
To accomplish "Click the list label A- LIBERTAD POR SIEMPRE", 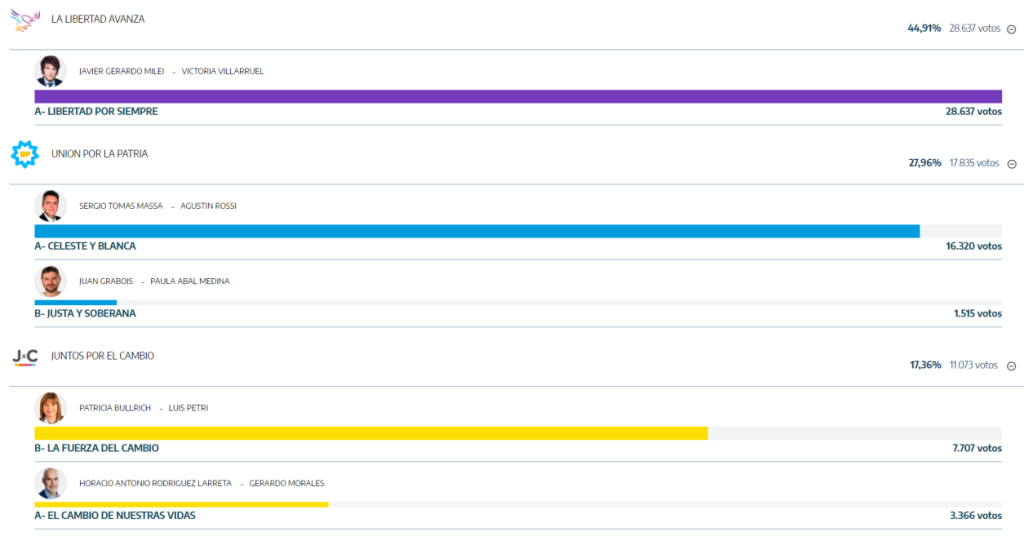I will point(96,112).
